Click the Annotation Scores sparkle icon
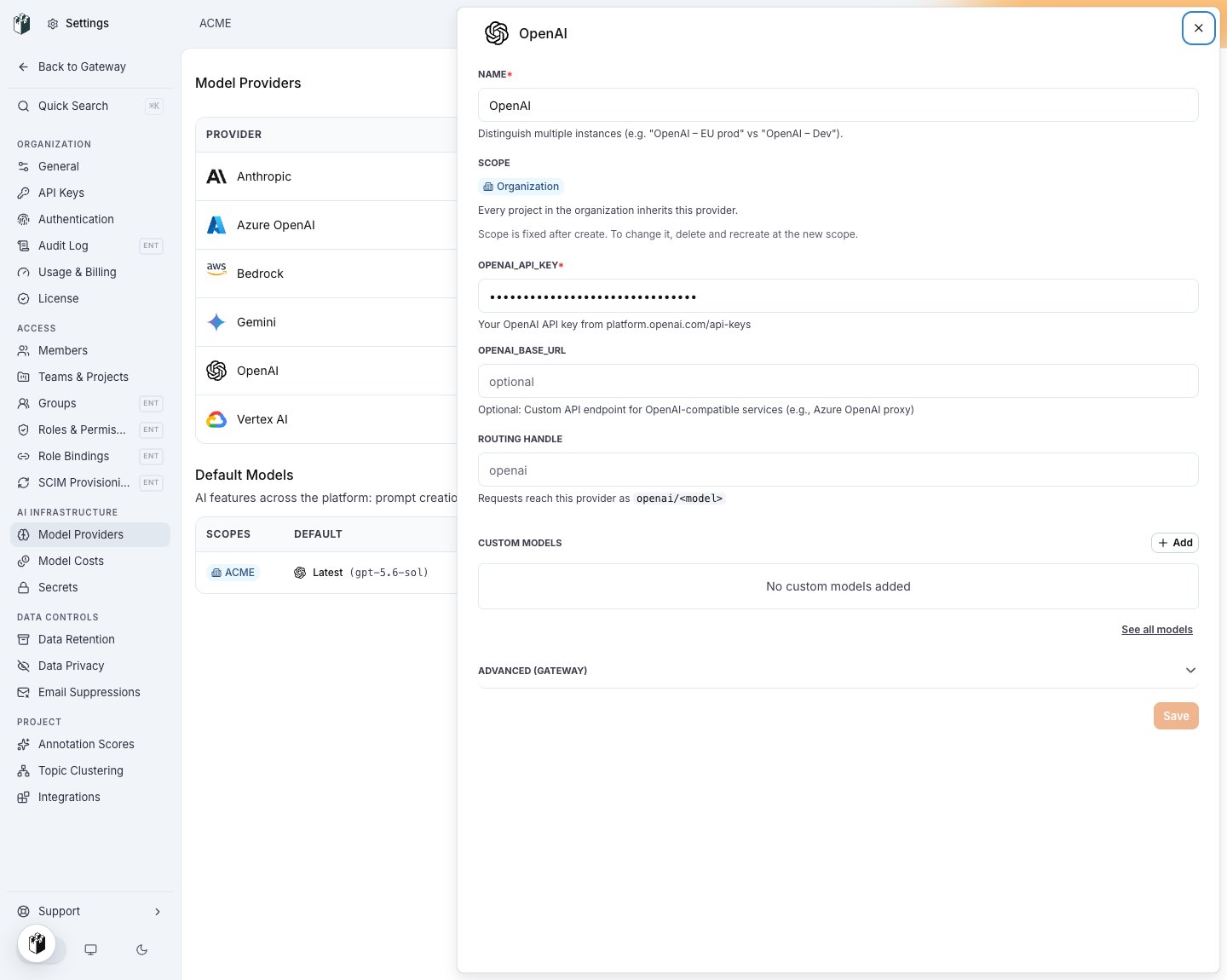 (24, 744)
